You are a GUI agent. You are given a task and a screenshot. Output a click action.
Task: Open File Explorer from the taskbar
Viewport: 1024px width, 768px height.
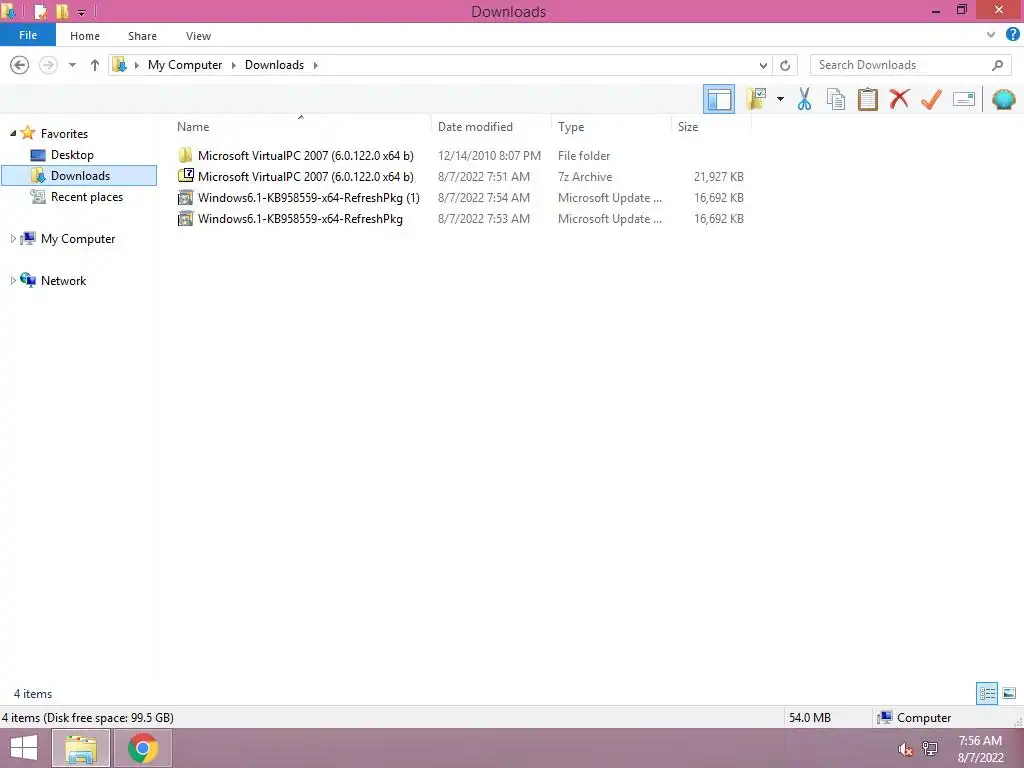80,748
